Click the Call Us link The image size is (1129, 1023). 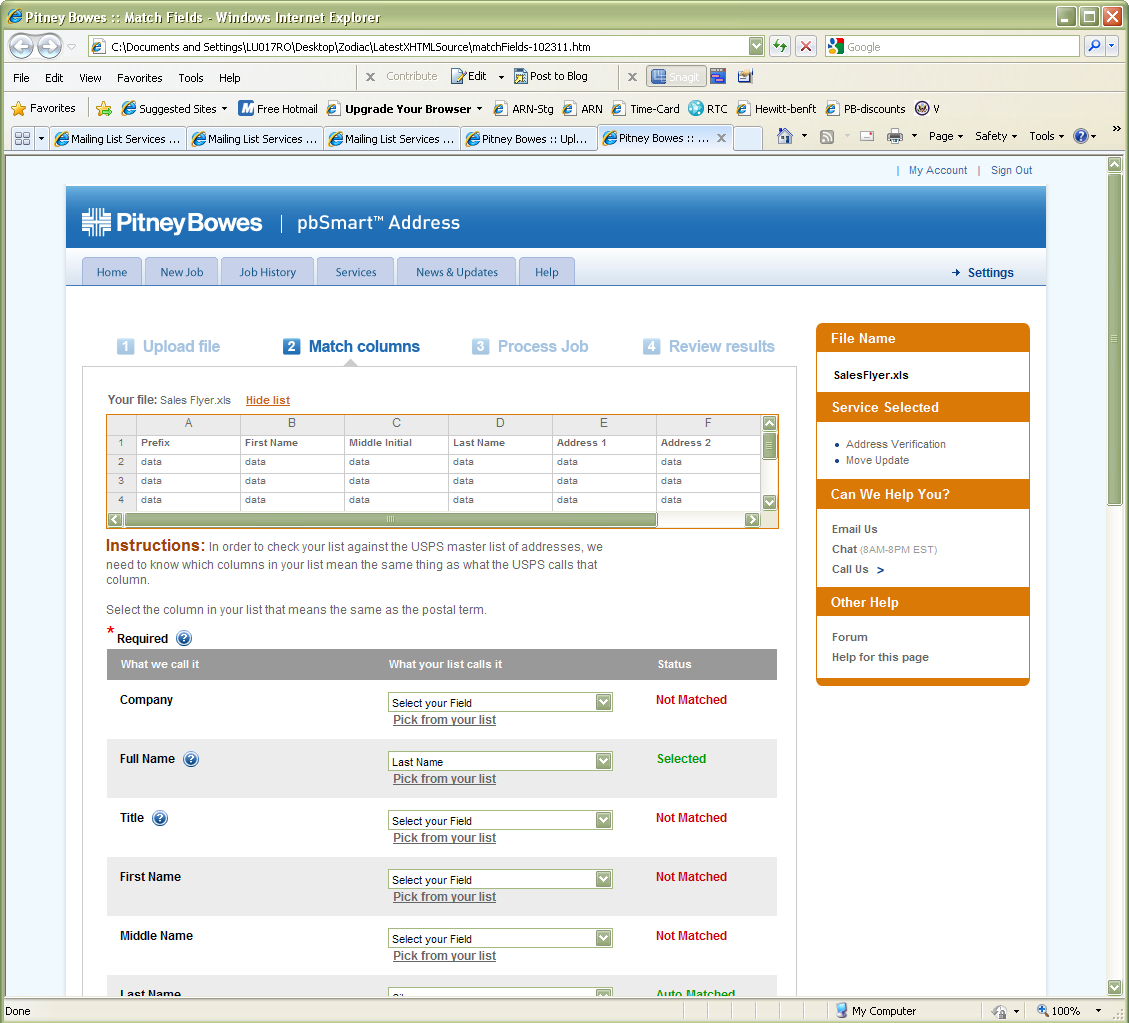point(850,569)
